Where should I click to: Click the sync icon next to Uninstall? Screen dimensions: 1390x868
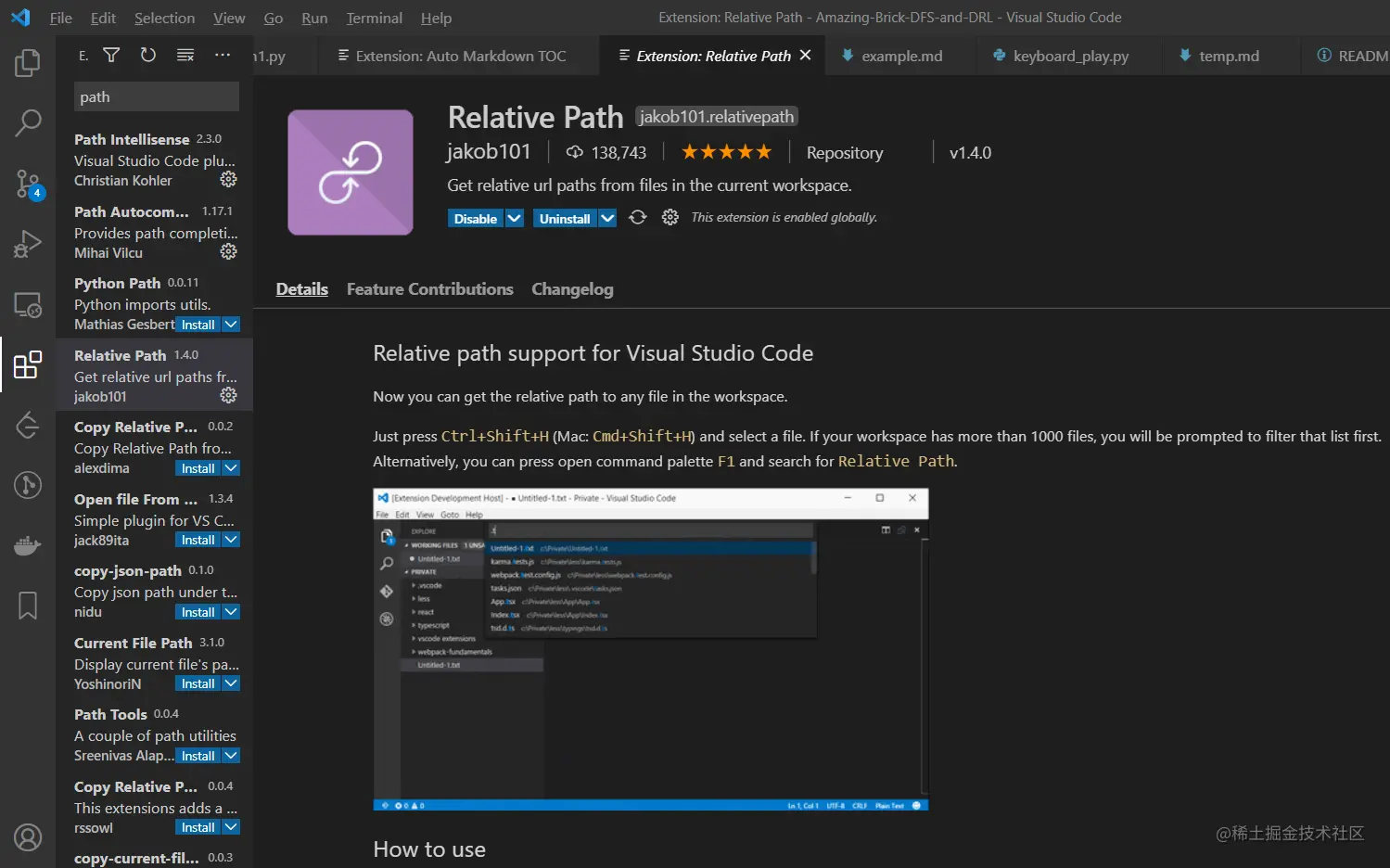point(638,218)
